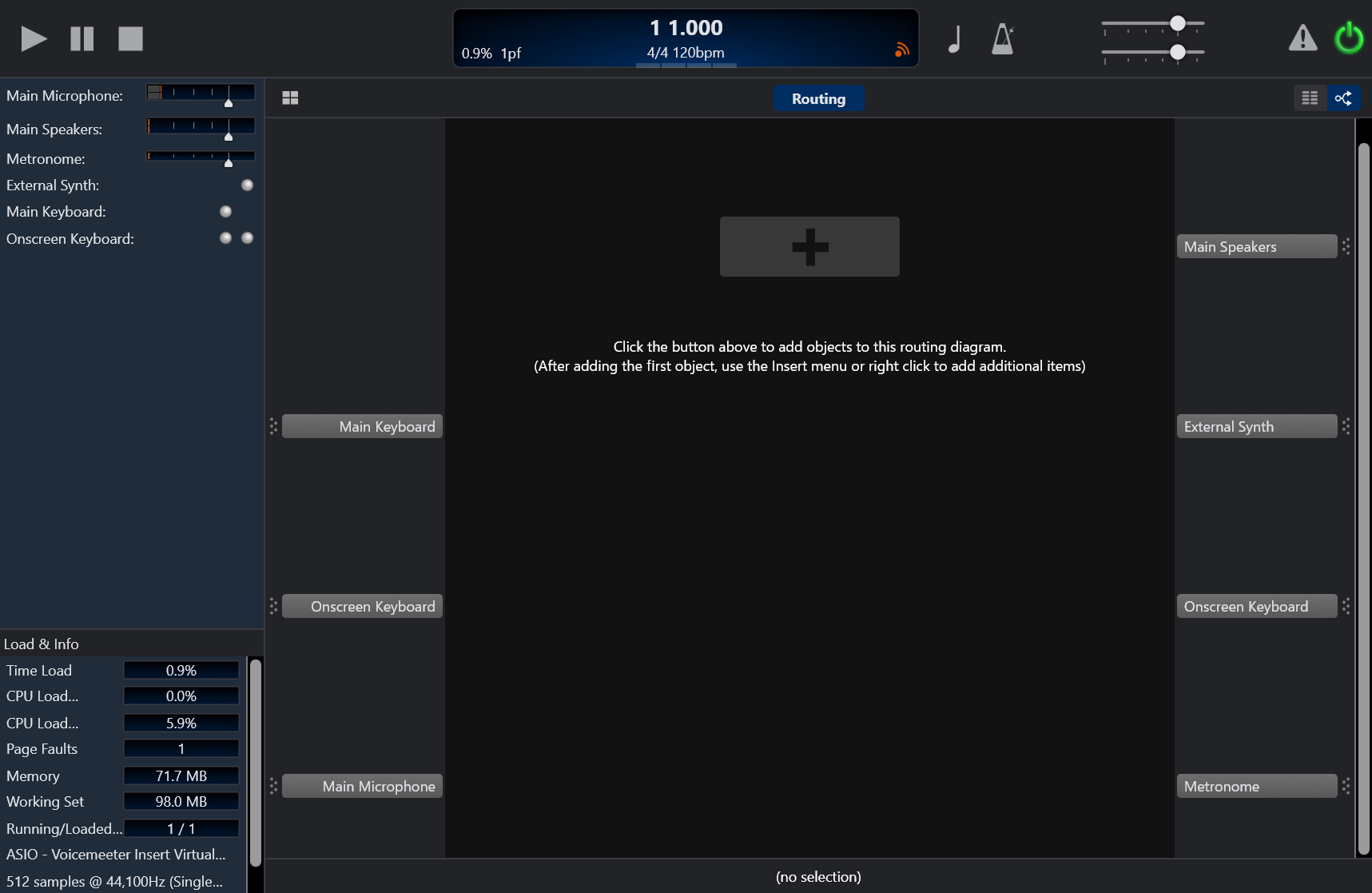Click the musical note tempo icon
This screenshot has width=1372, height=893.
point(954,38)
